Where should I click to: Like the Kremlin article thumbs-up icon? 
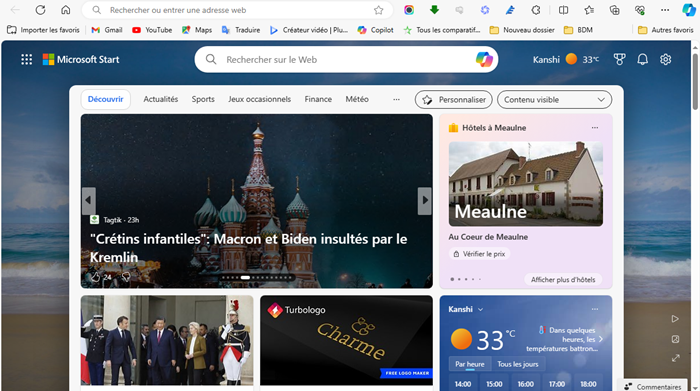(96, 277)
